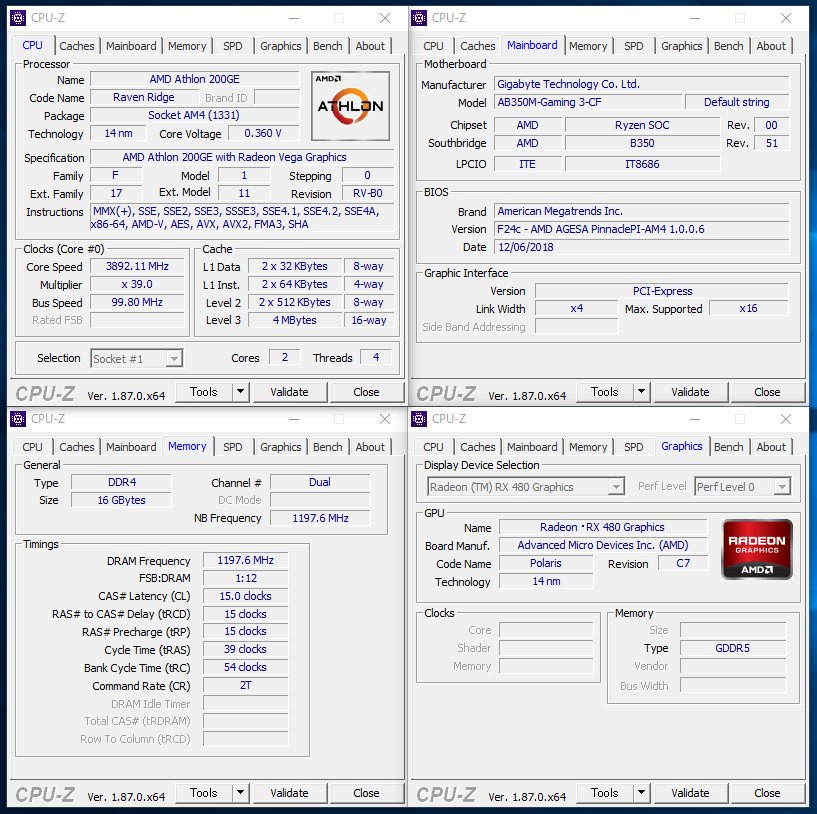The width and height of the screenshot is (817, 814).
Task: Select the Mainboard tab in the Mainboard window
Action: coord(532,45)
